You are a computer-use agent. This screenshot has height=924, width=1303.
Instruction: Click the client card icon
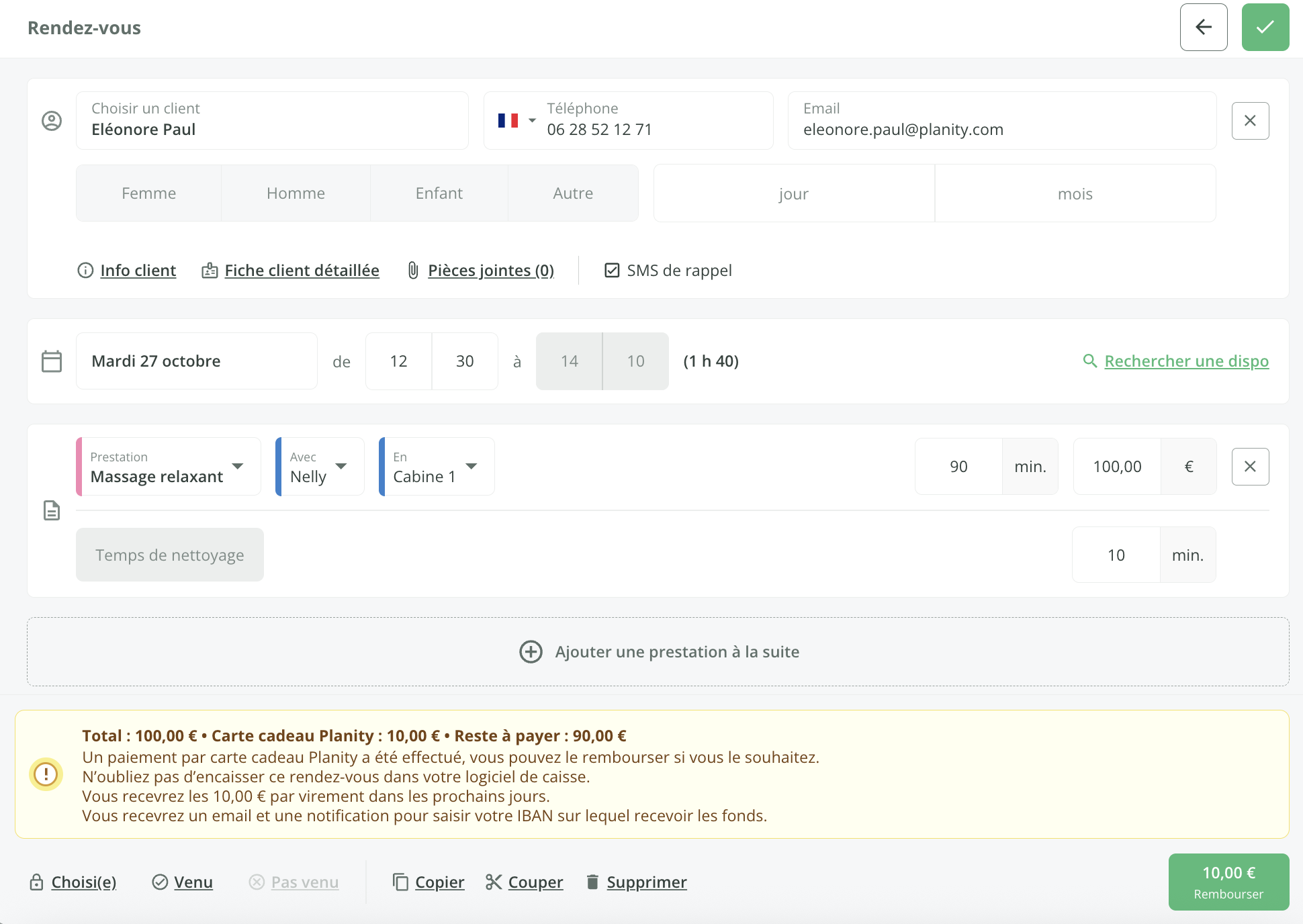tap(210, 271)
